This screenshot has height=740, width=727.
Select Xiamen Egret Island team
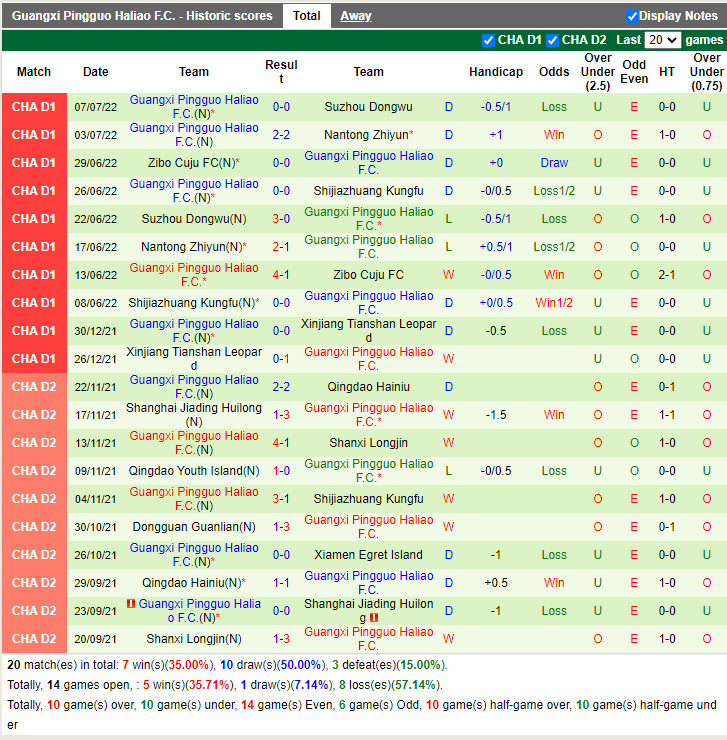coord(368,555)
